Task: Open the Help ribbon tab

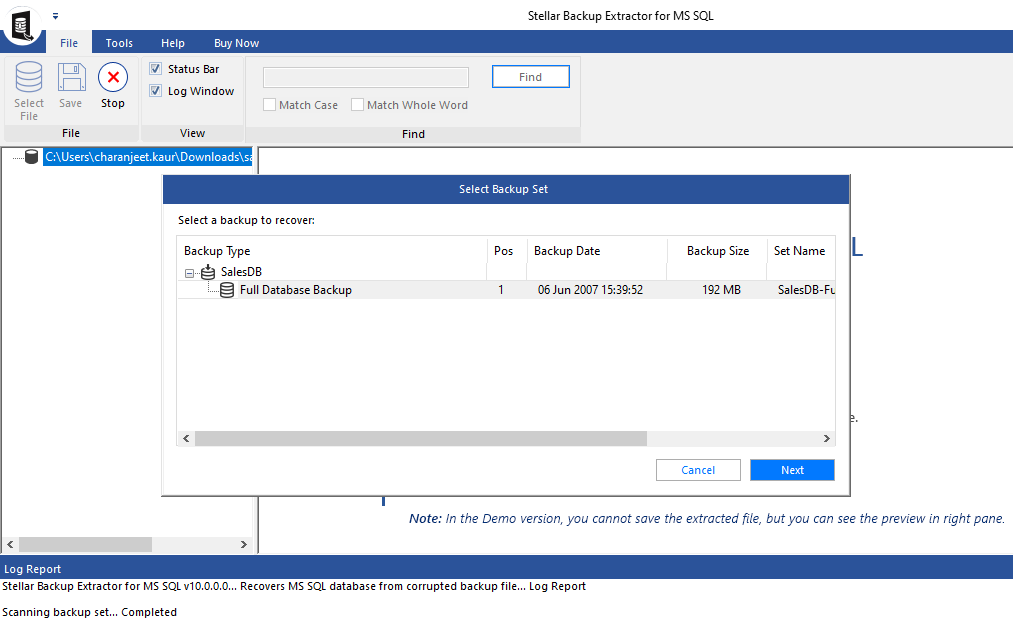Action: [172, 43]
